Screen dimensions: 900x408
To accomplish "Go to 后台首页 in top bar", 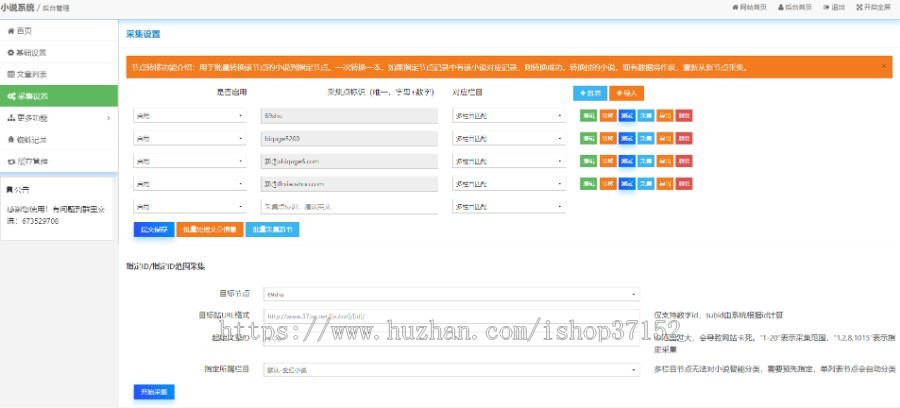I will pyautogui.click(x=794, y=7).
